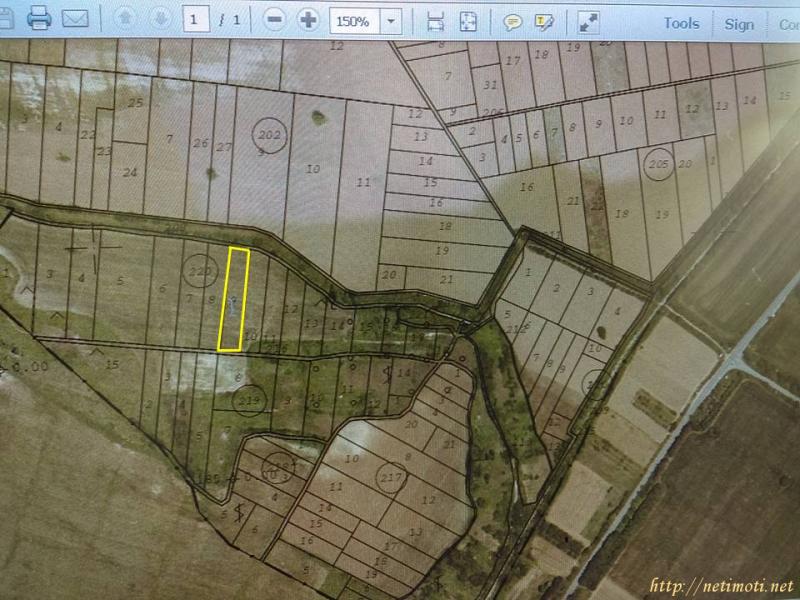Open the zoom level dropdown arrow
The width and height of the screenshot is (800, 600).
coord(392,20)
